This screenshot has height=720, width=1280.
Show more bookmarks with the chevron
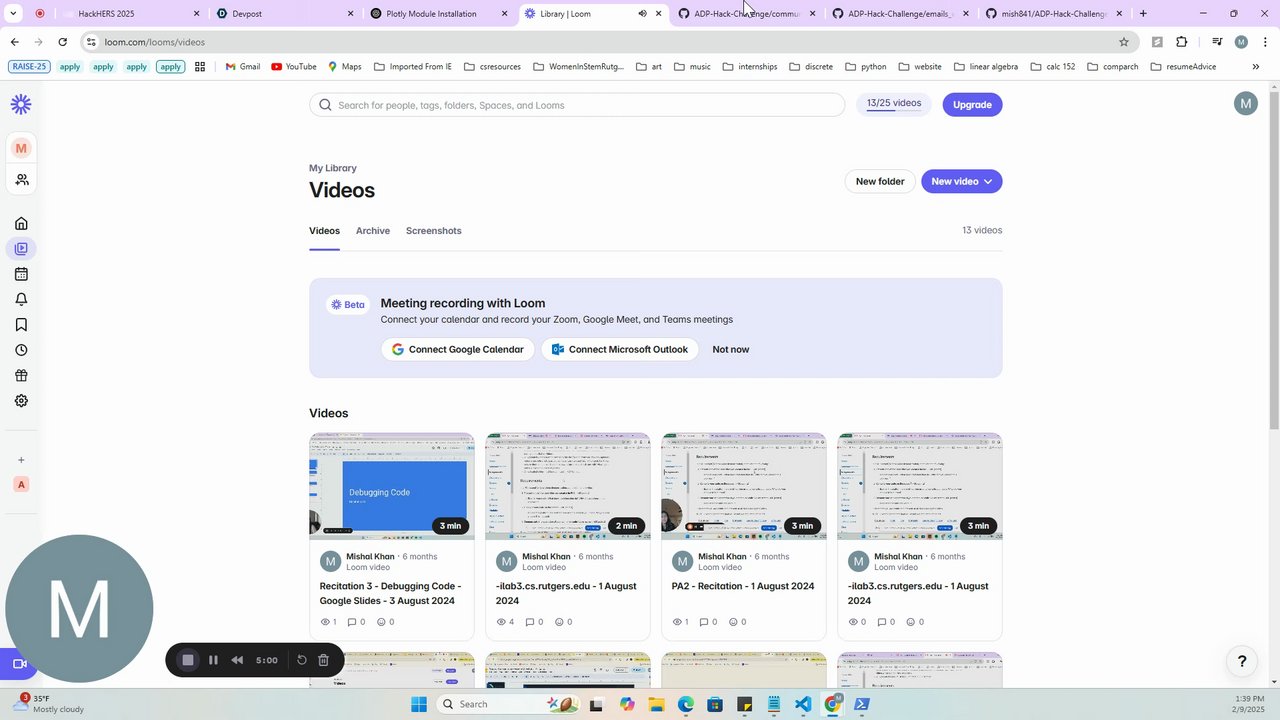1256,67
